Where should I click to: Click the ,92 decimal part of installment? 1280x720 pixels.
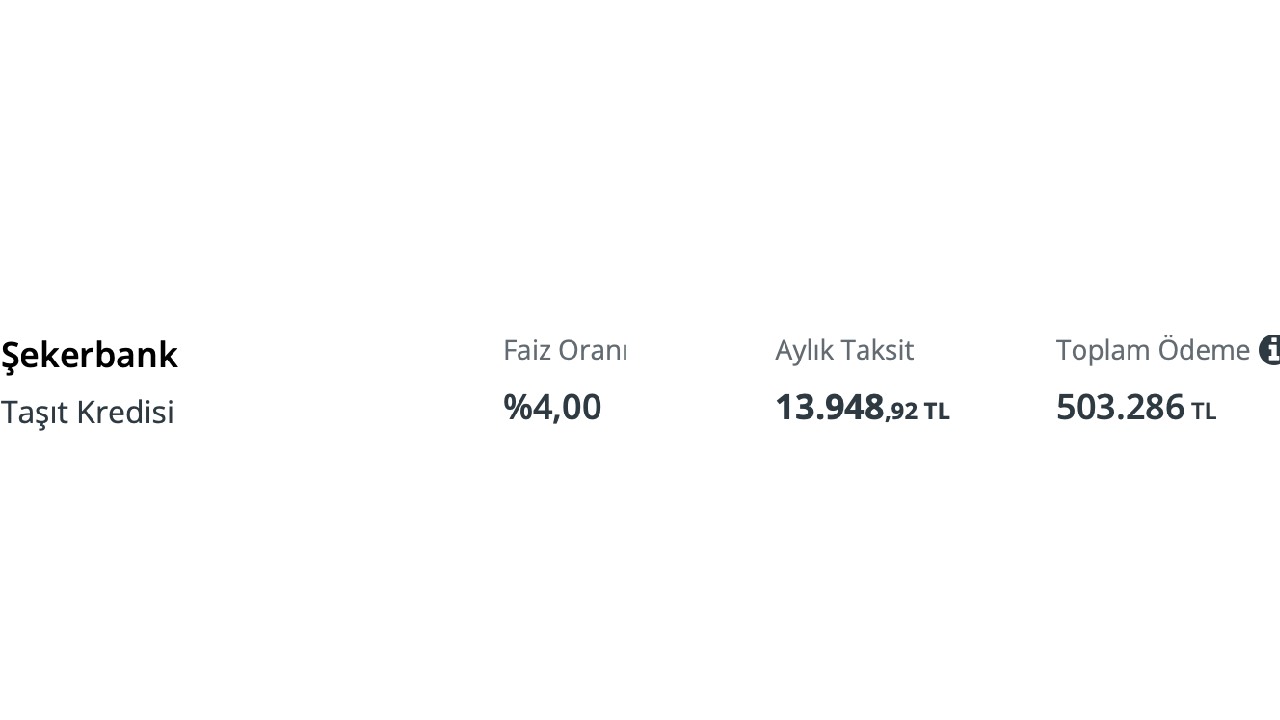tap(902, 412)
